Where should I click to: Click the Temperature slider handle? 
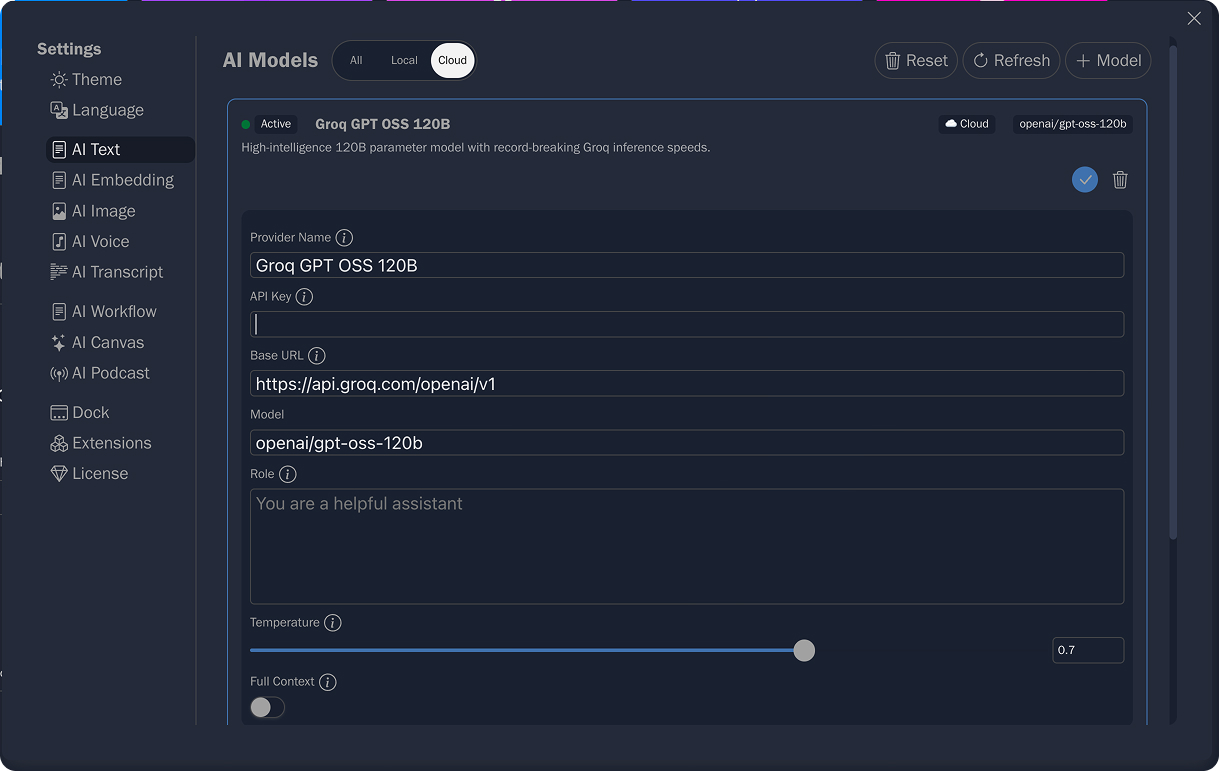[804, 651]
